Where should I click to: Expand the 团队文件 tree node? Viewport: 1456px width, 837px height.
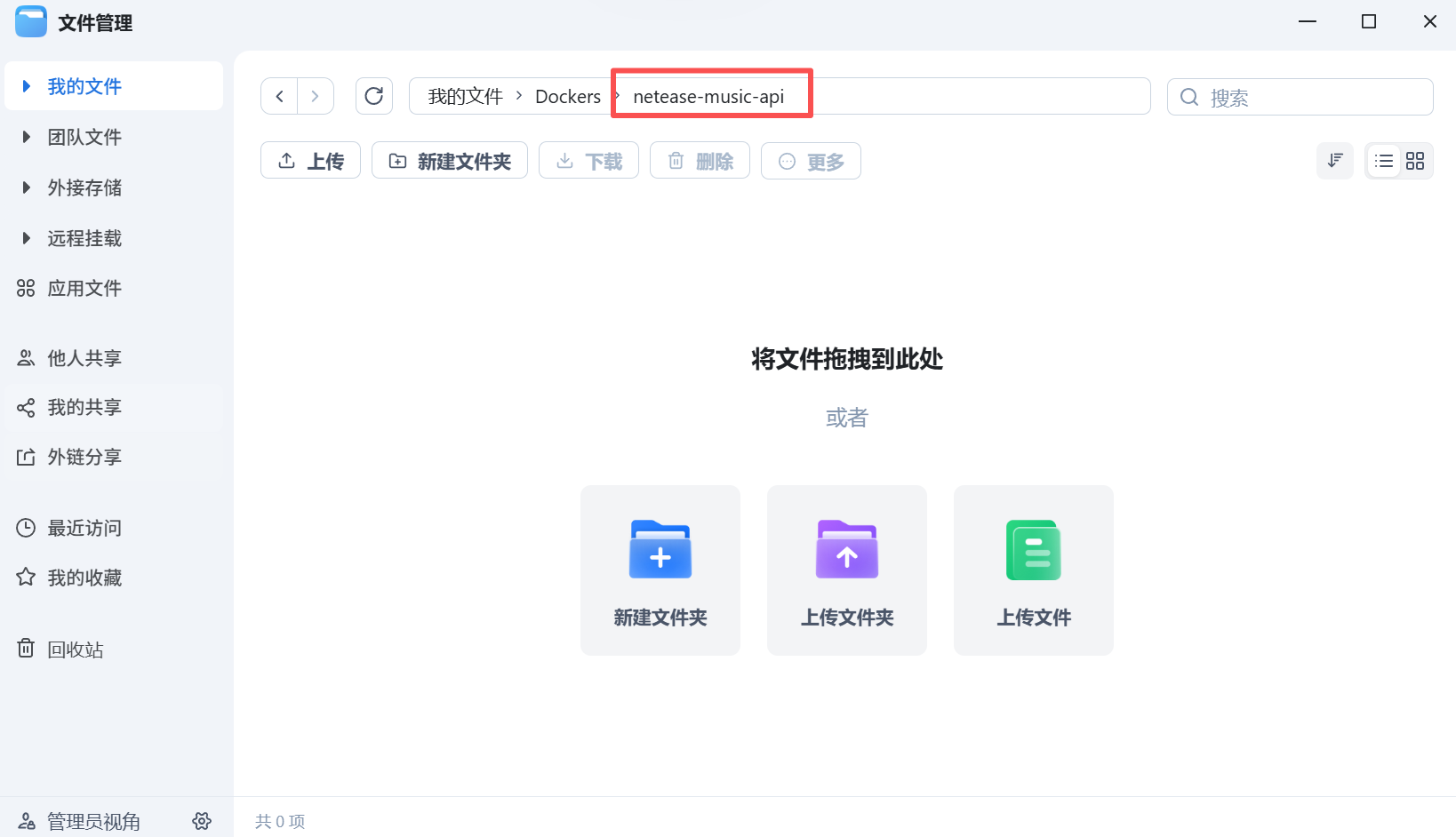26,137
